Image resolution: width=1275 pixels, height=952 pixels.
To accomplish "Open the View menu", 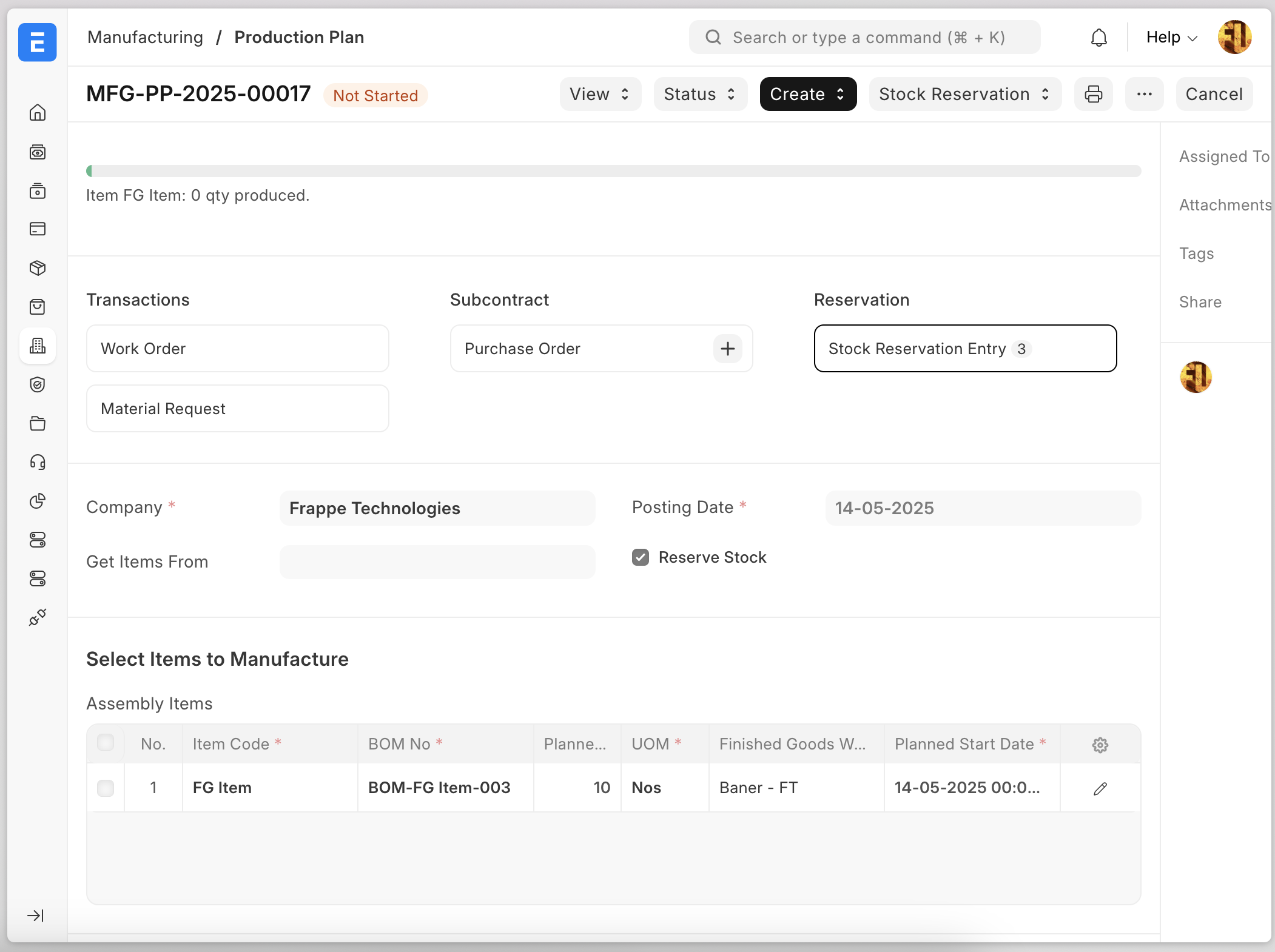I will tap(600, 94).
